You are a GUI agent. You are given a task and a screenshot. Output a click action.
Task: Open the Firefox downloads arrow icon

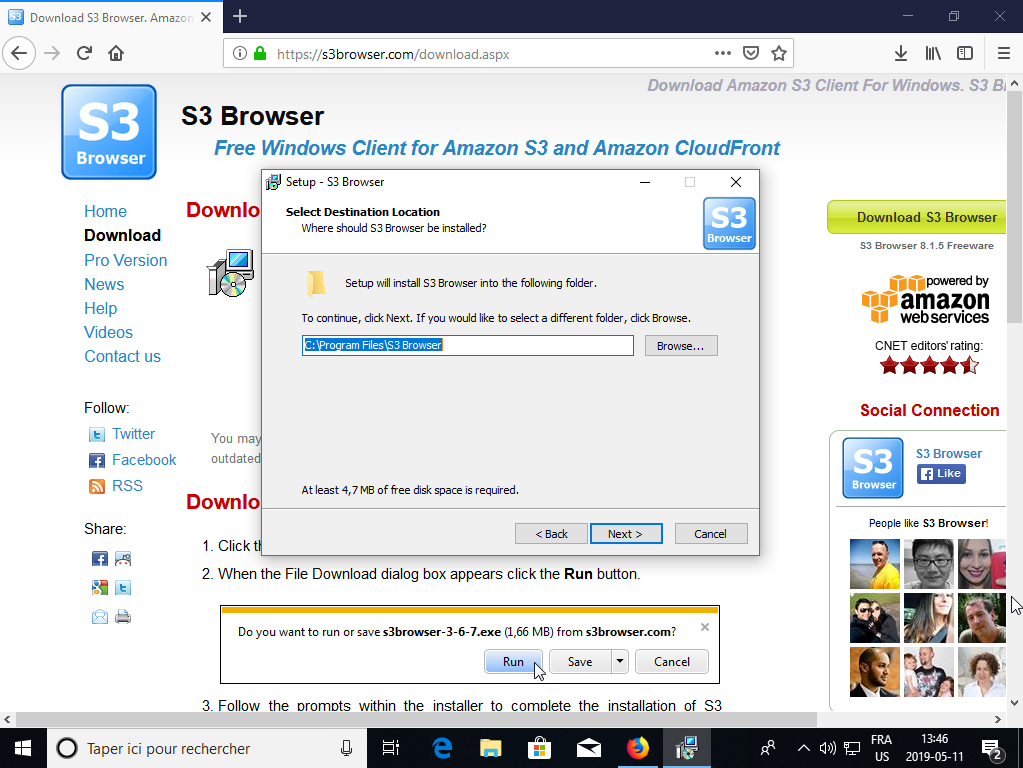click(x=900, y=54)
